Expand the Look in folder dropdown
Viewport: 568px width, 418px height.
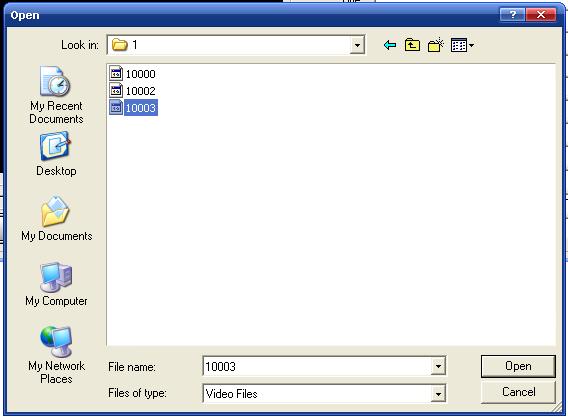[357, 45]
